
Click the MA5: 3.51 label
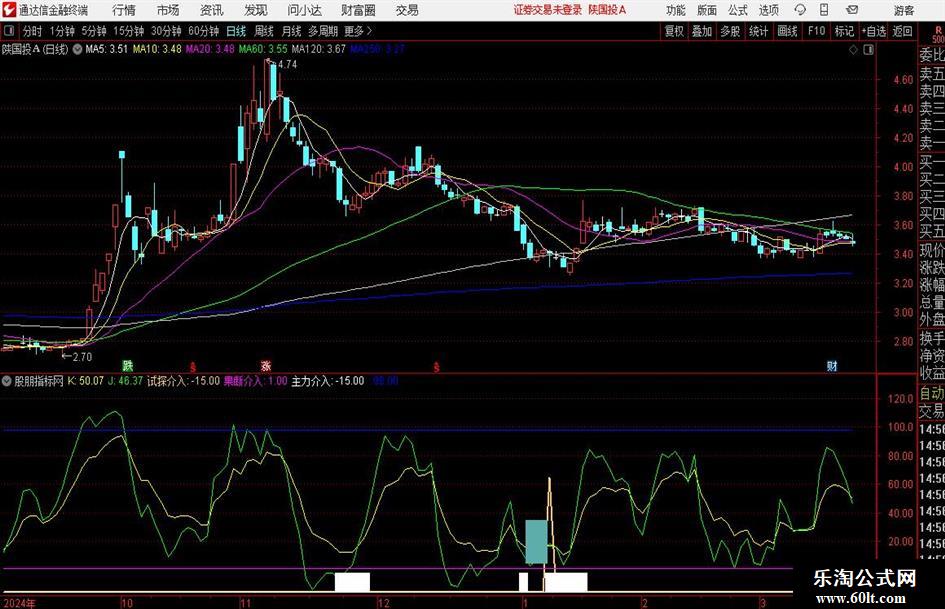coord(107,49)
